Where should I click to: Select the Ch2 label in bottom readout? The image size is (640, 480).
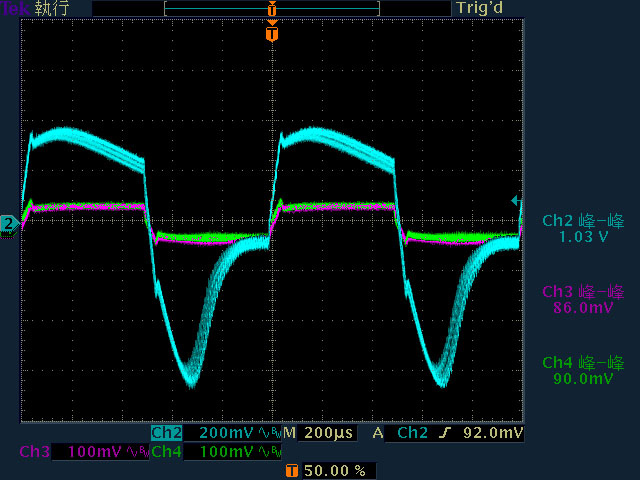(166, 433)
